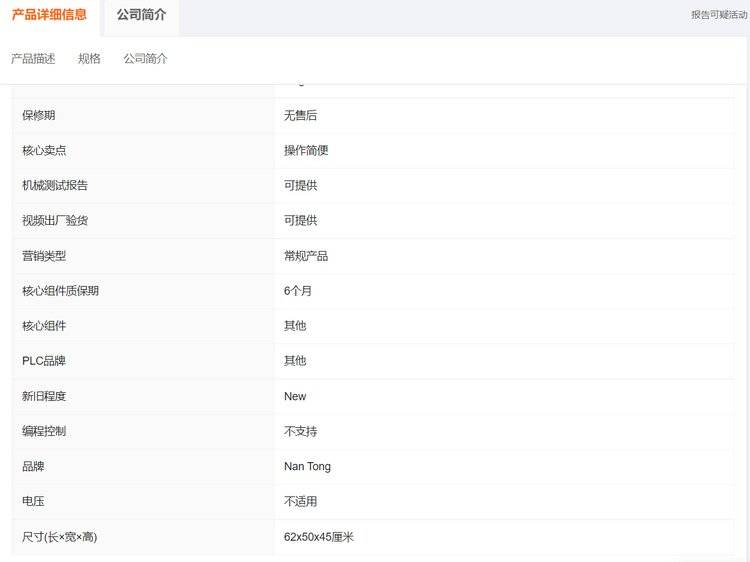Viewport: 750px width, 562px height.
Task: Click the 报告可疑活动 link
Action: (x=718, y=15)
